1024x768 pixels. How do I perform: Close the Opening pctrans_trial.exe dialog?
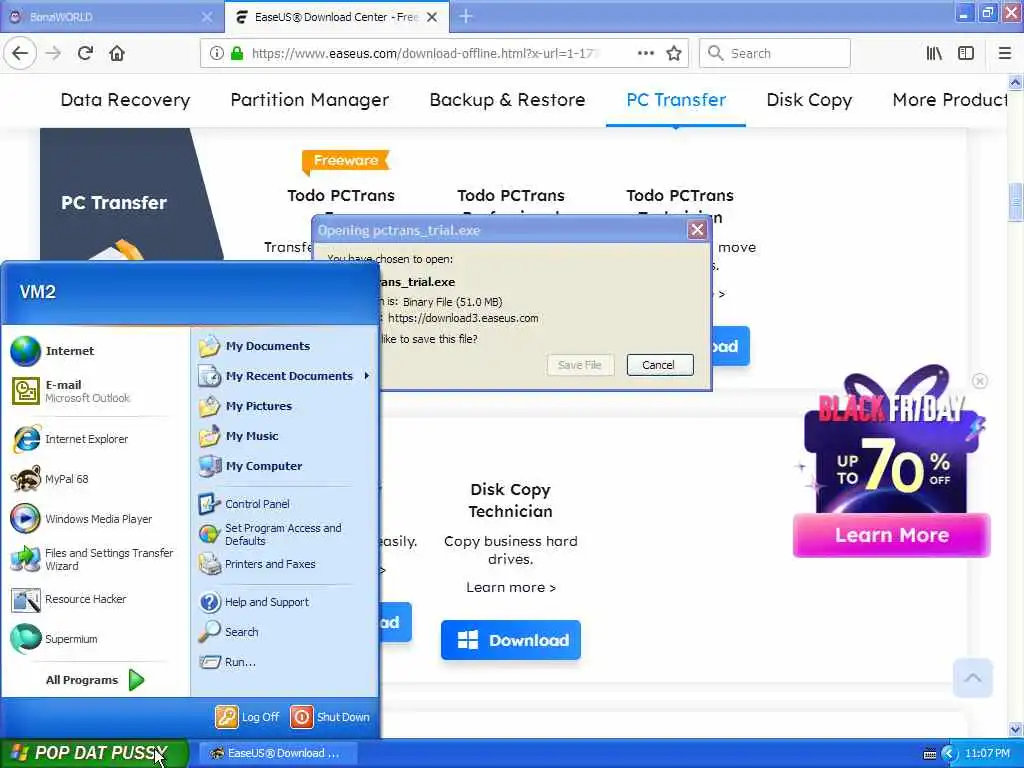(697, 230)
